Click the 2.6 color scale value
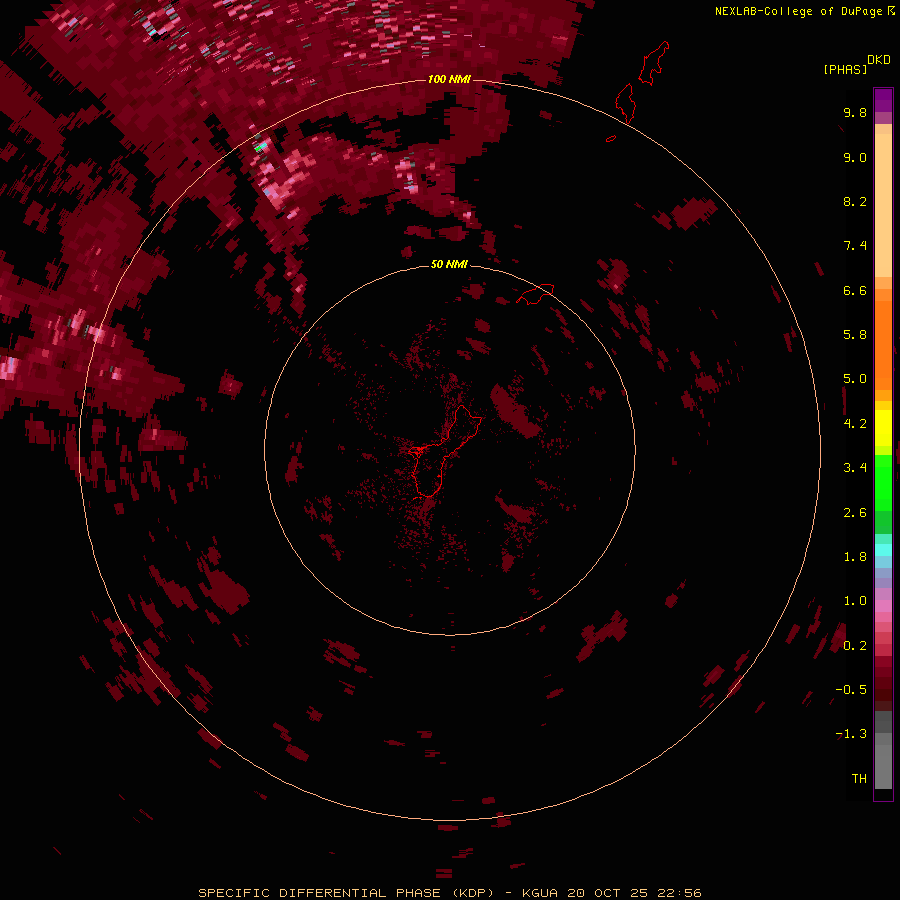 pyautogui.click(x=855, y=513)
